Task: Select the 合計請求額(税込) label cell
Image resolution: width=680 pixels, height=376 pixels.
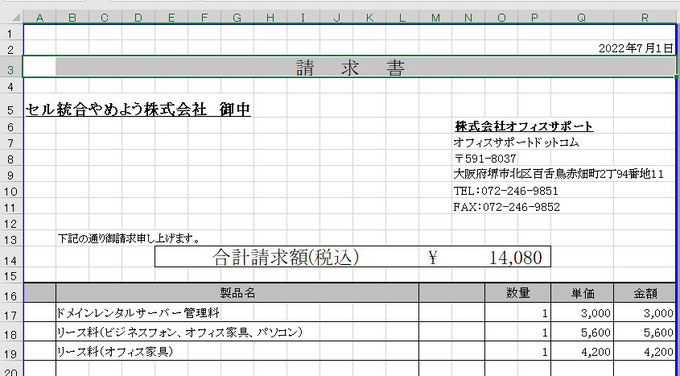Action: pyautogui.click(x=286, y=257)
